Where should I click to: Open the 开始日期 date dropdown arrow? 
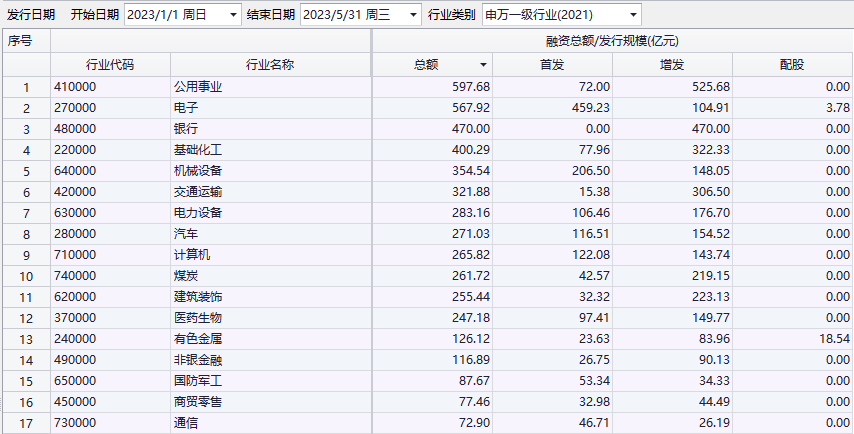pyautogui.click(x=233, y=15)
